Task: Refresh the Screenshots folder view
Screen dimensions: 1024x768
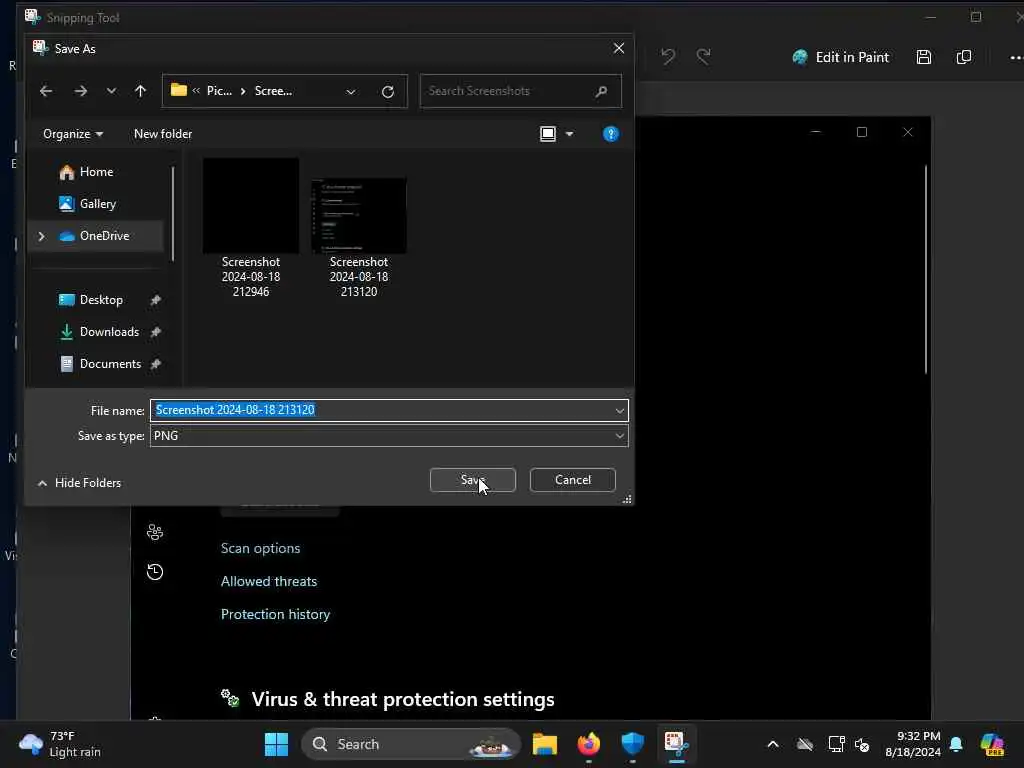Action: [388, 91]
